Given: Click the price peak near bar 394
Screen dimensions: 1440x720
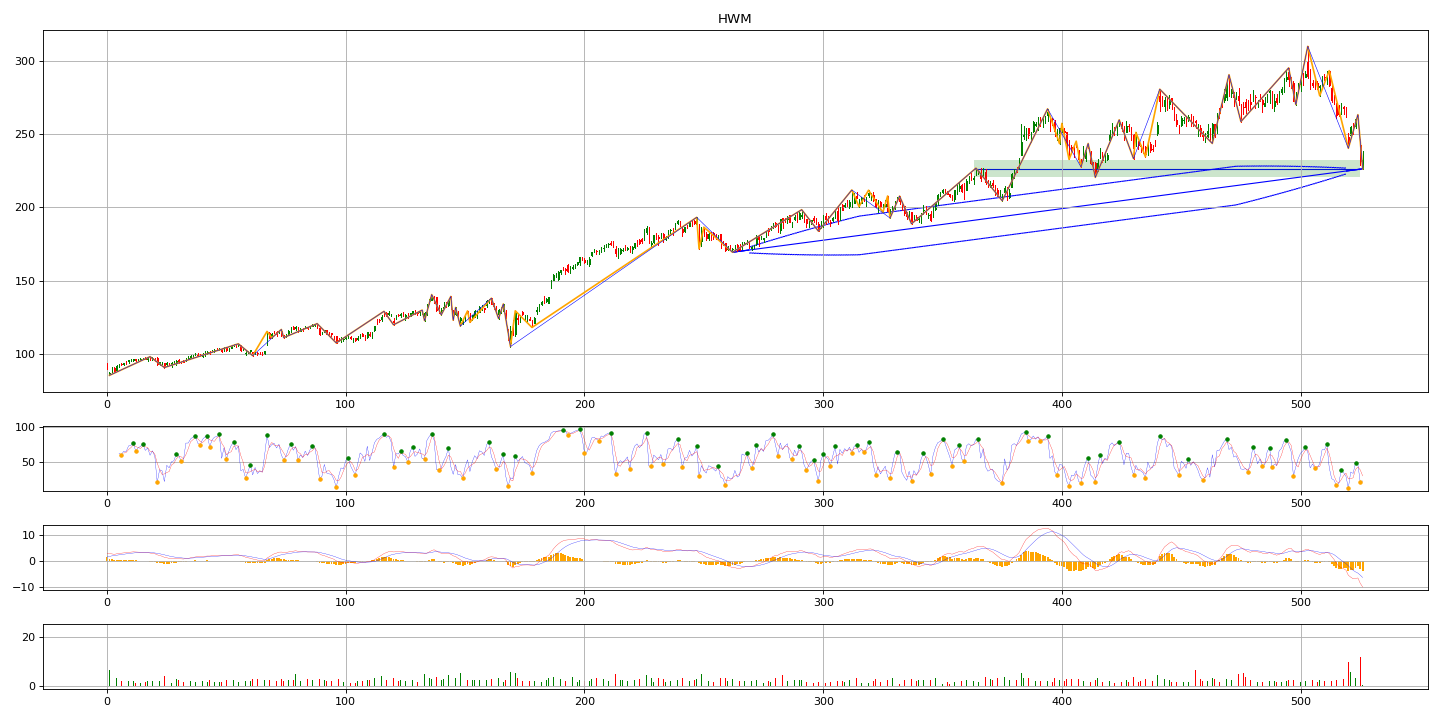Looking at the screenshot, I should point(1048,110).
